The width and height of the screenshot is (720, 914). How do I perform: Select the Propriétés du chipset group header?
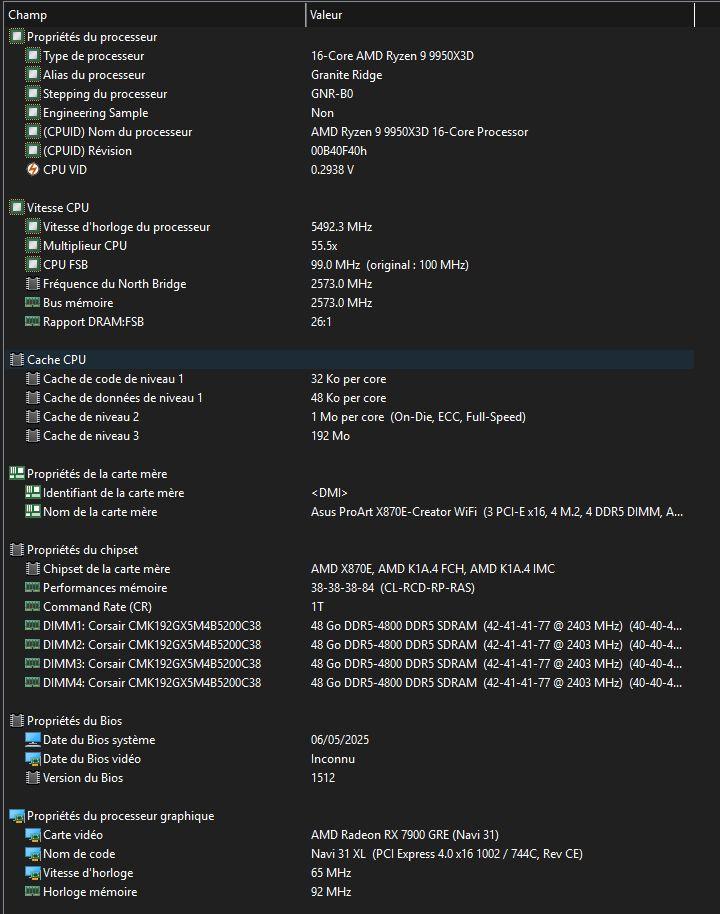pyautogui.click(x=82, y=550)
